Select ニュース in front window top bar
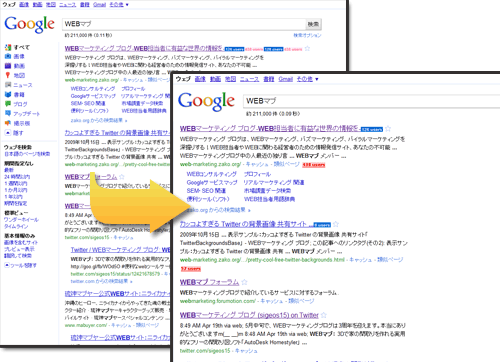This screenshot has width=500, height=362. point(249,79)
